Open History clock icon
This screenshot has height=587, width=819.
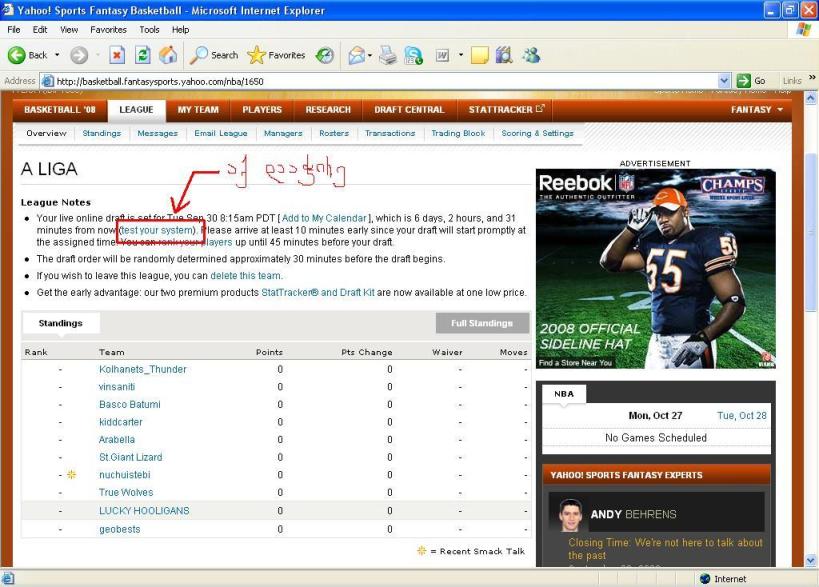coord(325,55)
